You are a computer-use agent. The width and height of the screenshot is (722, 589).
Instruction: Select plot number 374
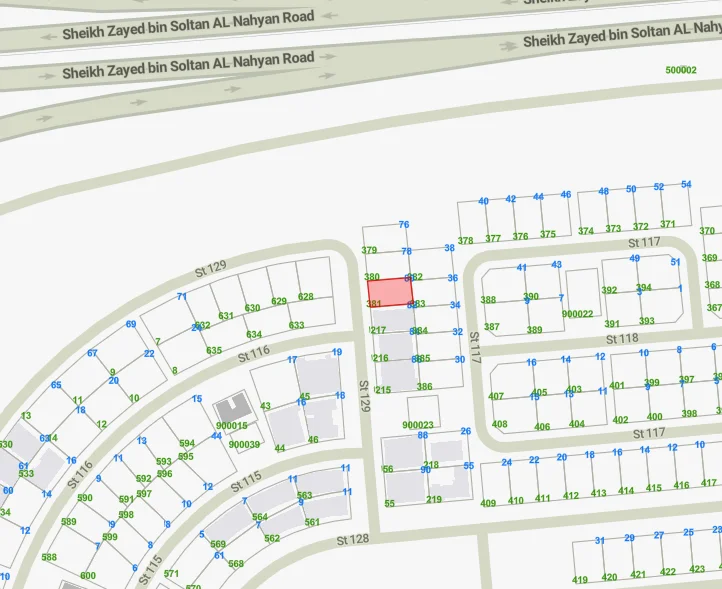[x=586, y=231]
